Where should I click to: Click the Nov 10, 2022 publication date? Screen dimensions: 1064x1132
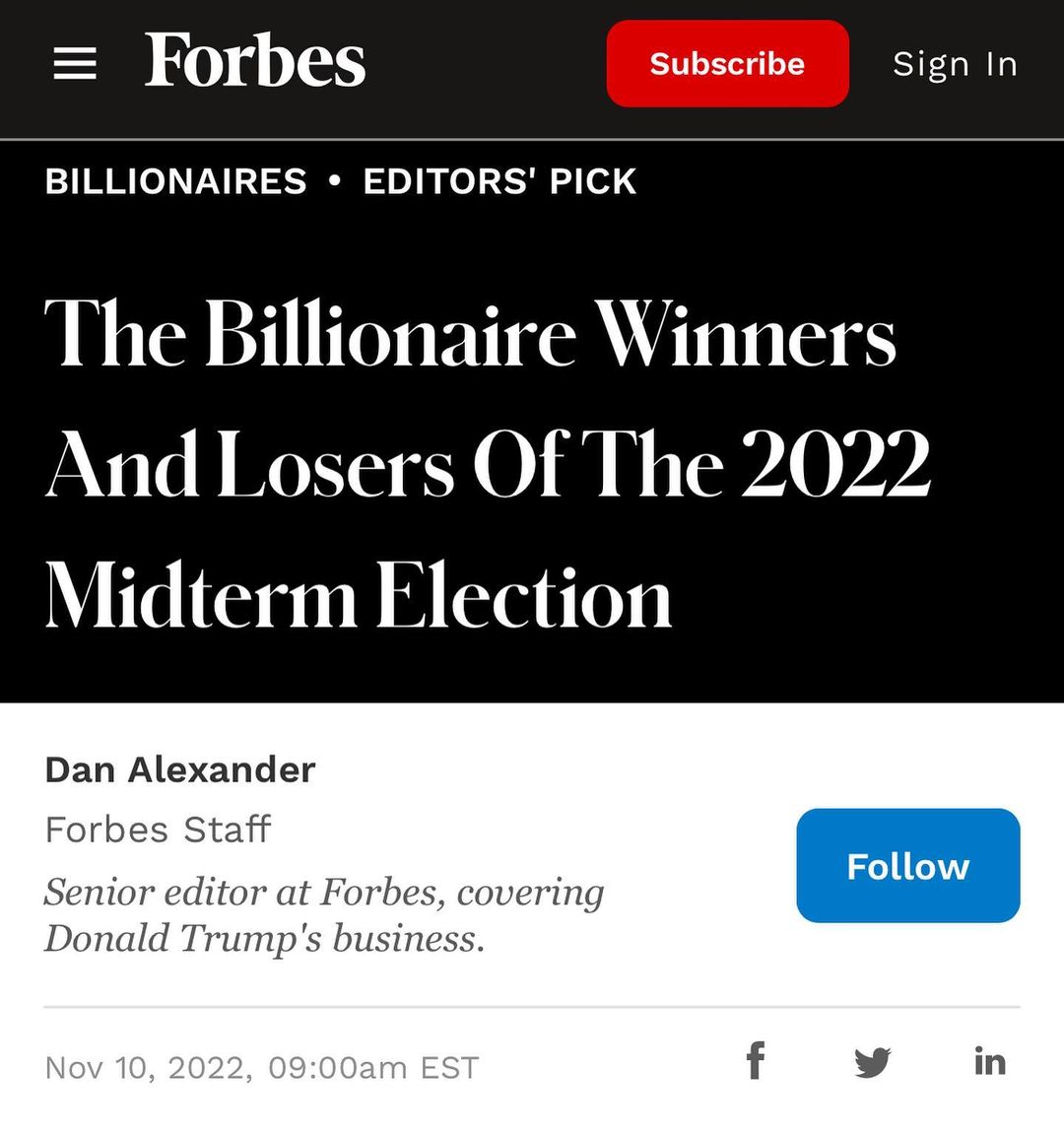[x=148, y=1067]
